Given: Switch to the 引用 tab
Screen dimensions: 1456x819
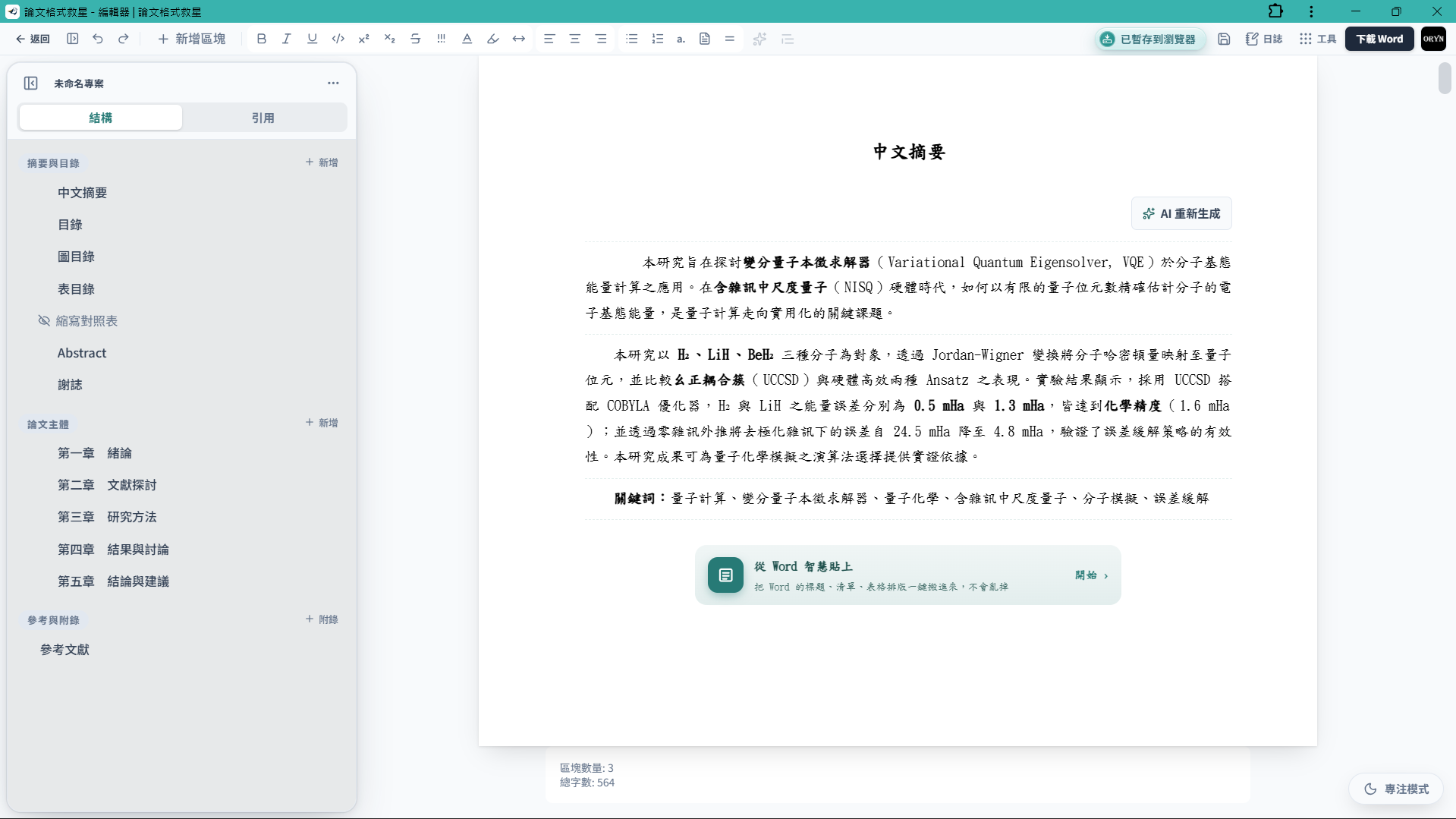Looking at the screenshot, I should tap(263, 118).
